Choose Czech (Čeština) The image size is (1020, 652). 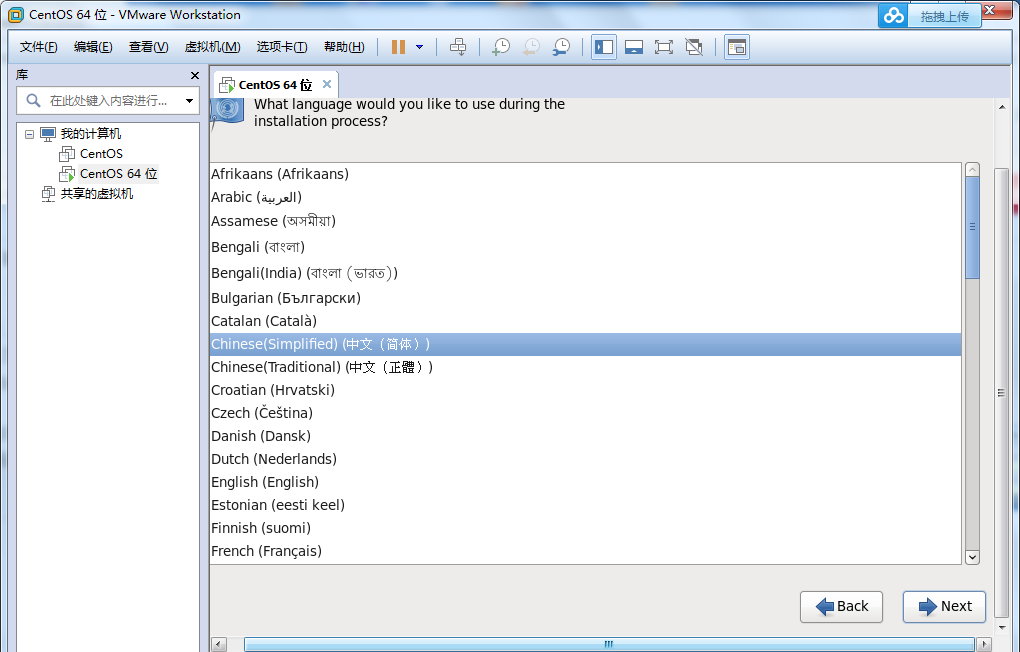(585, 413)
